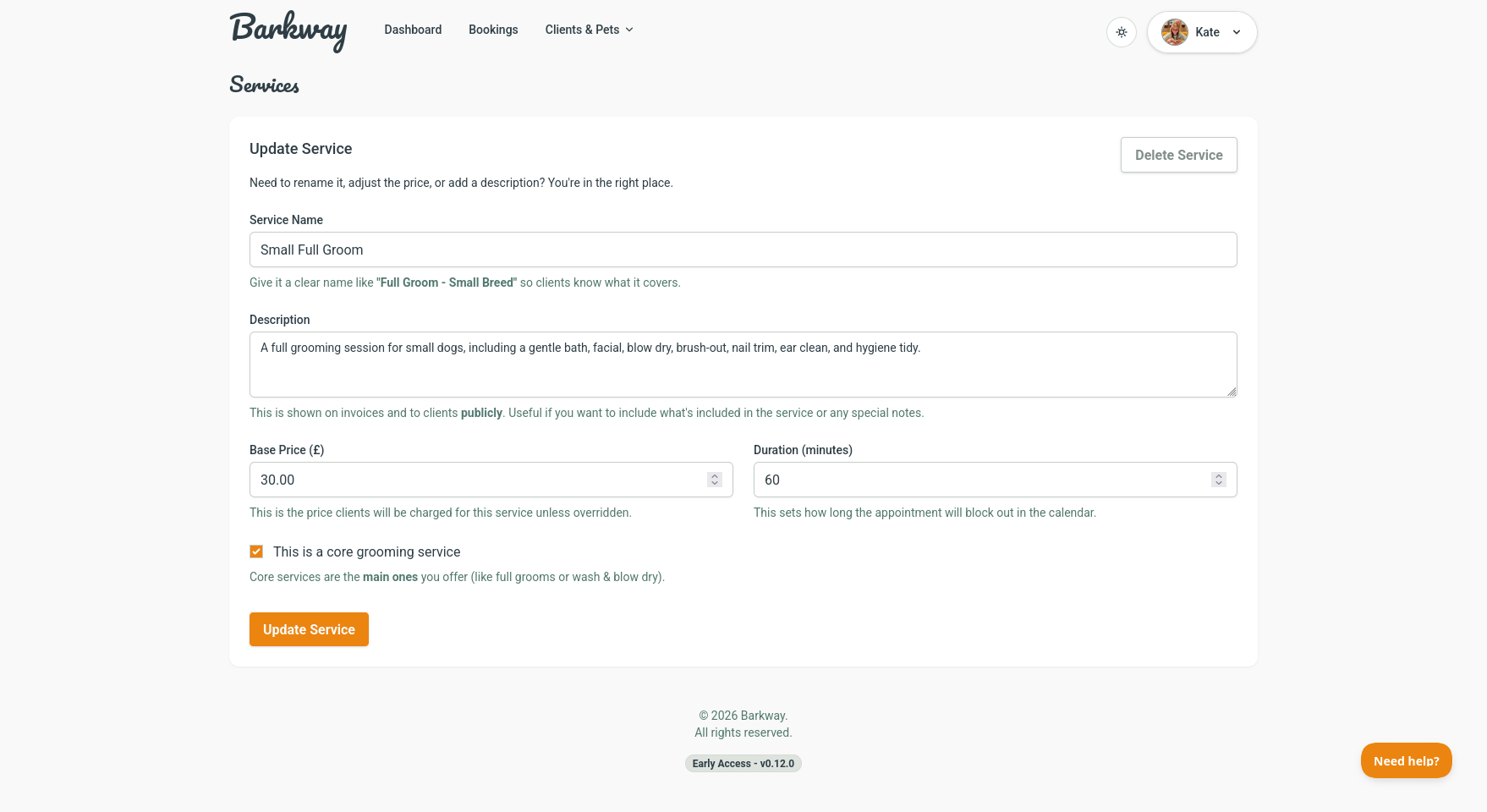Click the Base Price spinner arrows
1487x812 pixels.
coord(715,480)
